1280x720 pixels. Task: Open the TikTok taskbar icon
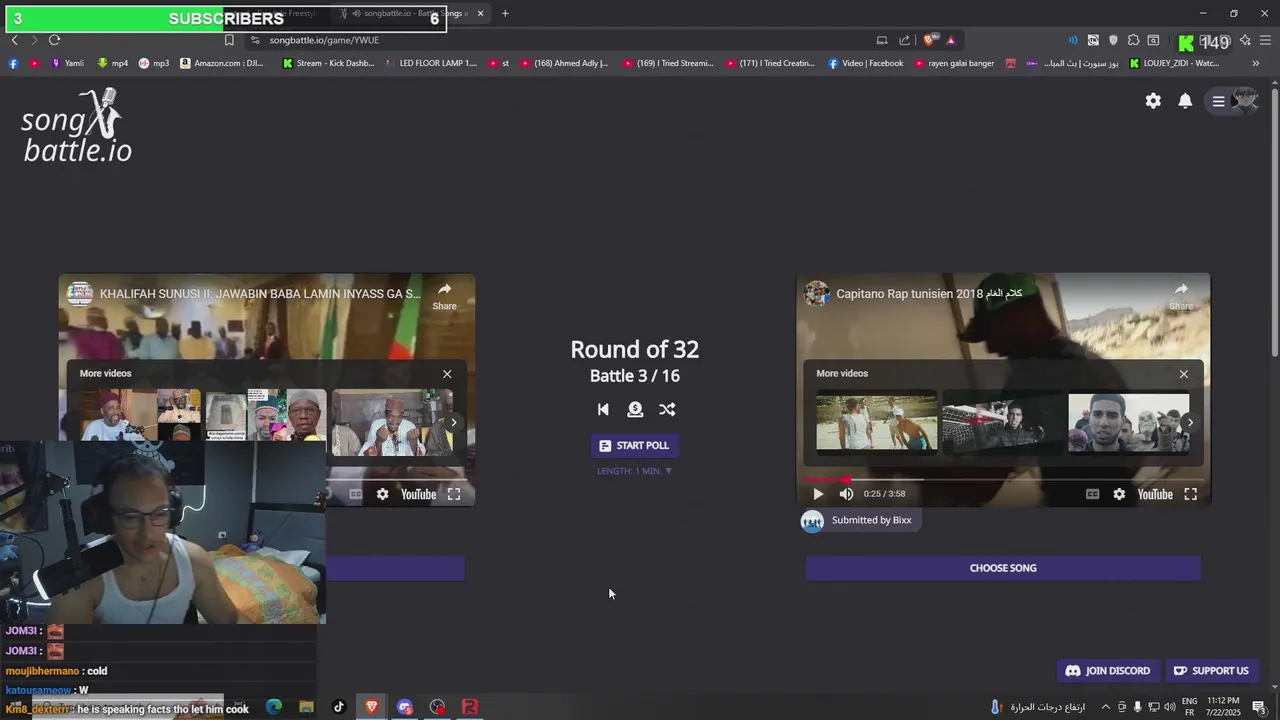pos(339,707)
